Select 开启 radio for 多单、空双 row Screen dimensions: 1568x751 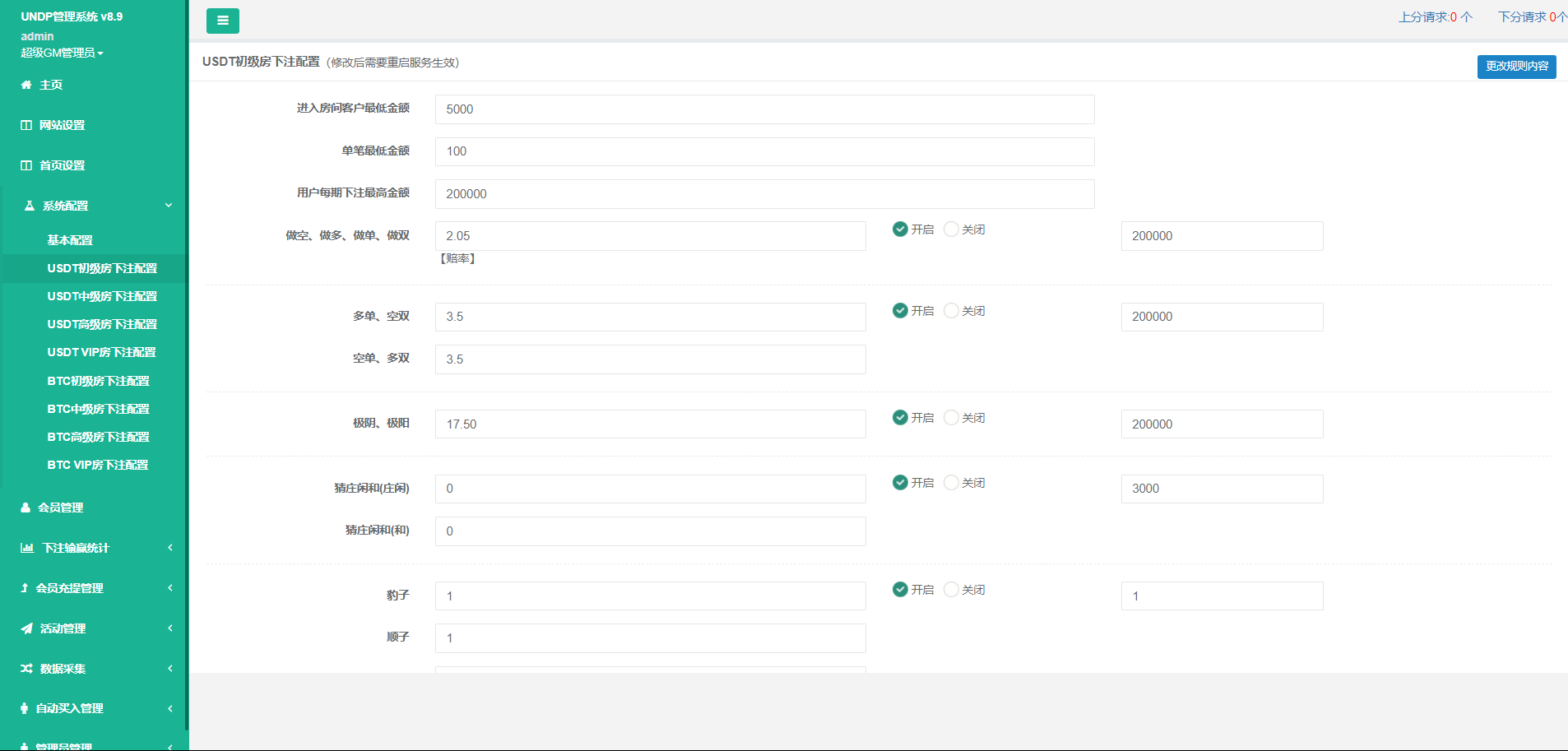(900, 311)
